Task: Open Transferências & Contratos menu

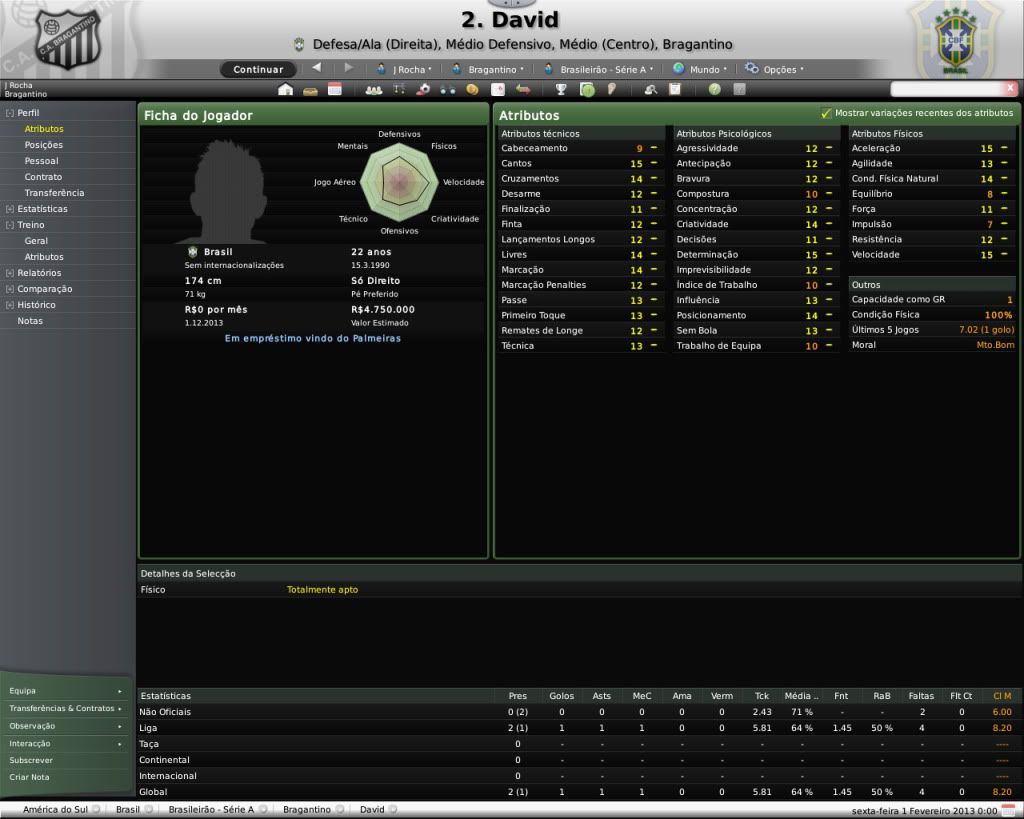Action: pyautogui.click(x=62, y=708)
